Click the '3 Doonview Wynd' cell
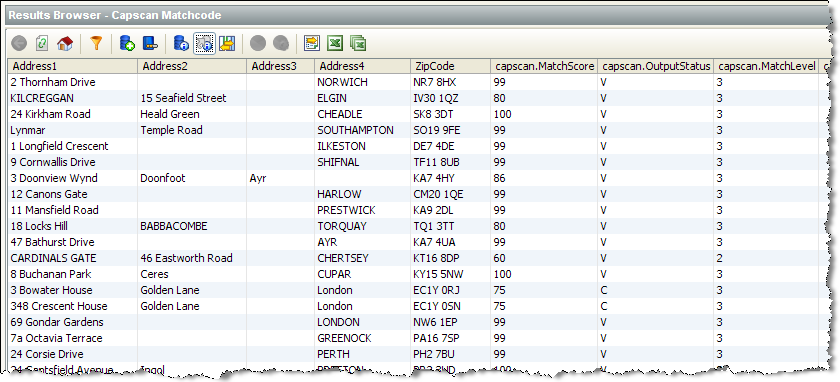Screen dimensions: 840x382 click(73, 178)
